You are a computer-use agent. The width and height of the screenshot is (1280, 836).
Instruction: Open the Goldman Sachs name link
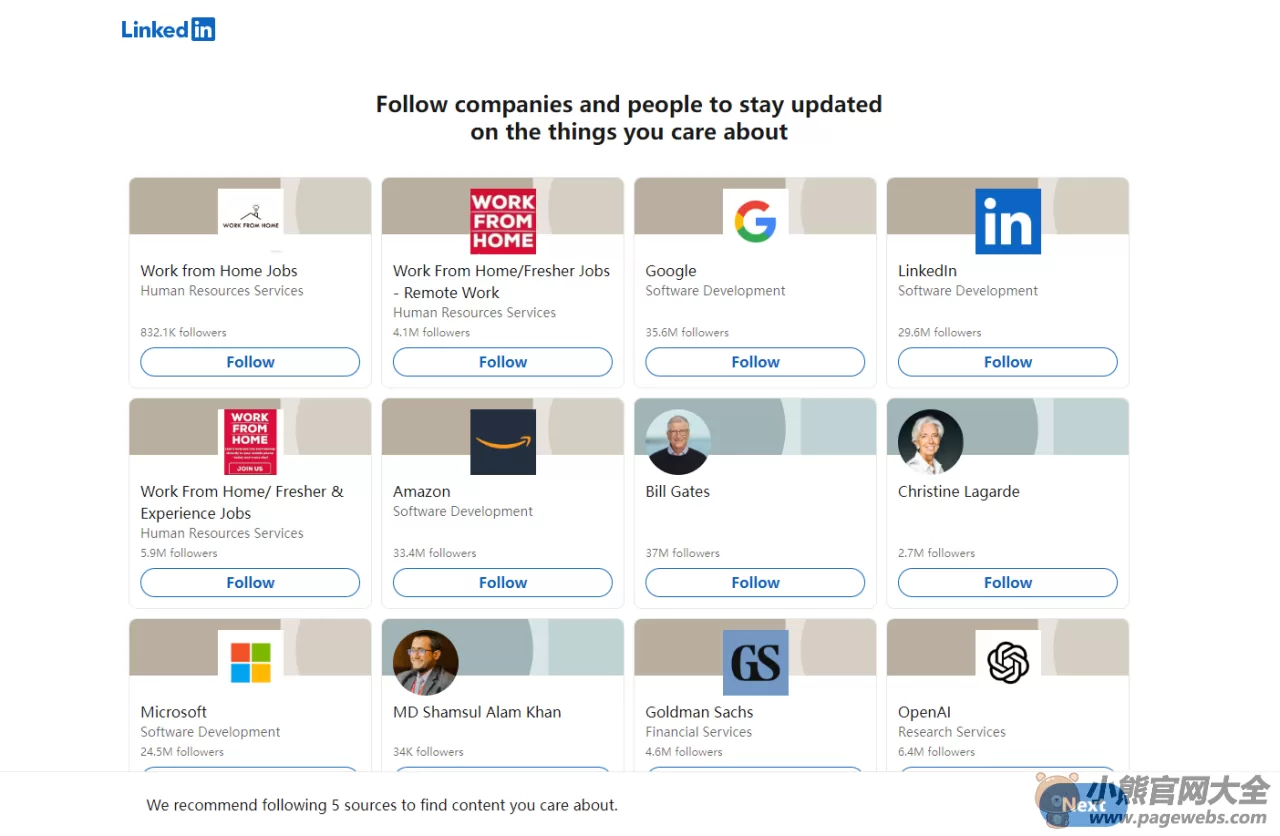click(699, 712)
